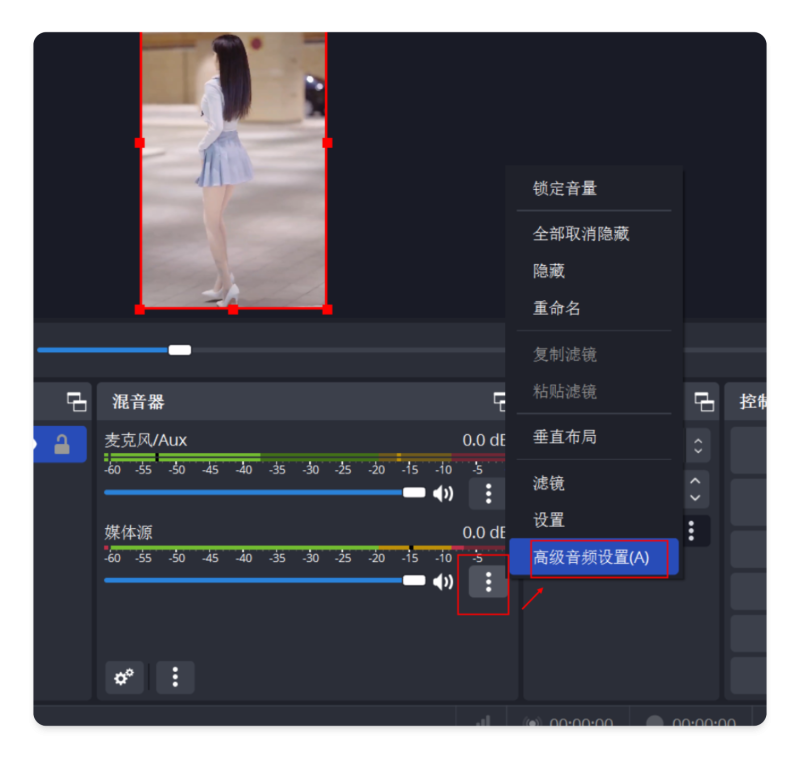
Task: Click the media playback seek slider handle
Action: 180,350
